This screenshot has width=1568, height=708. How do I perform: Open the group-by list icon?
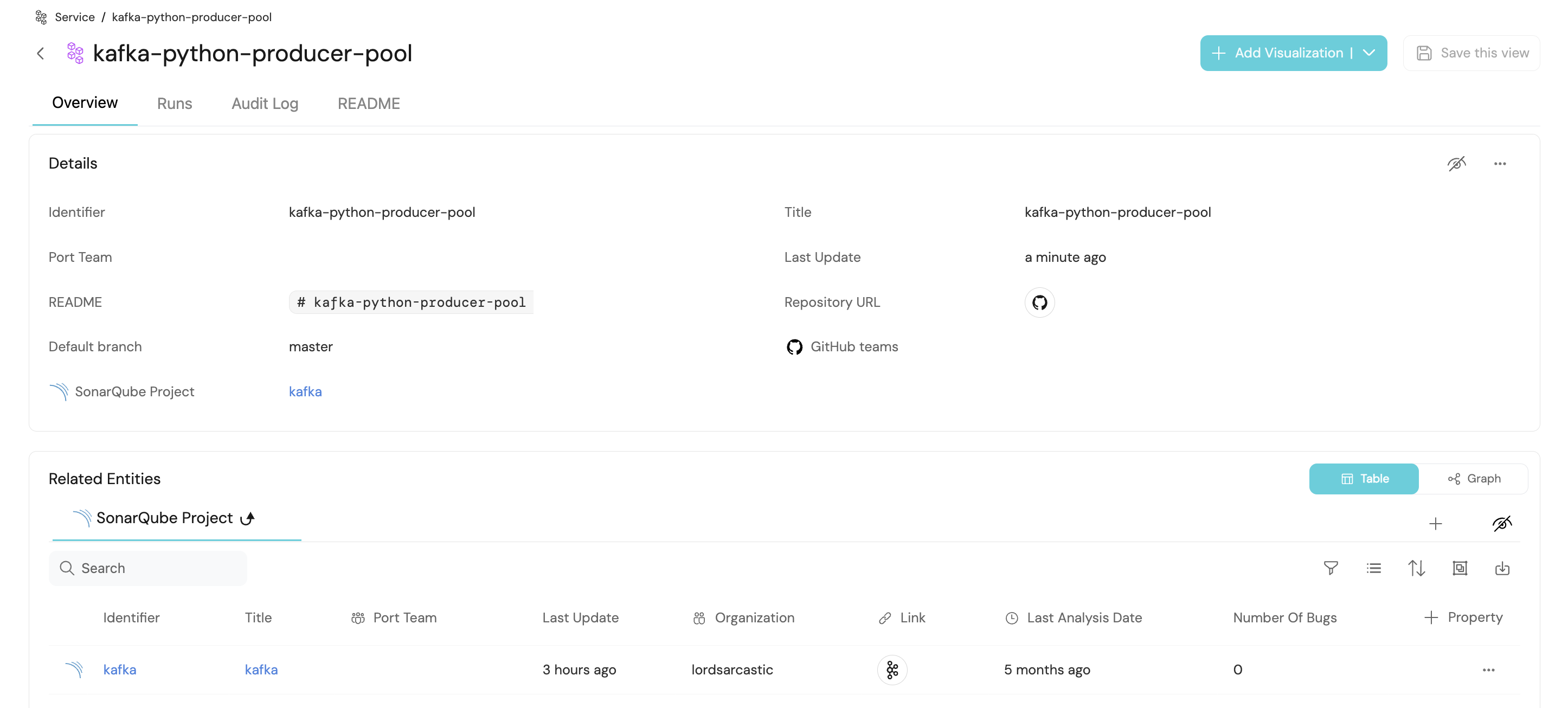tap(1373, 568)
